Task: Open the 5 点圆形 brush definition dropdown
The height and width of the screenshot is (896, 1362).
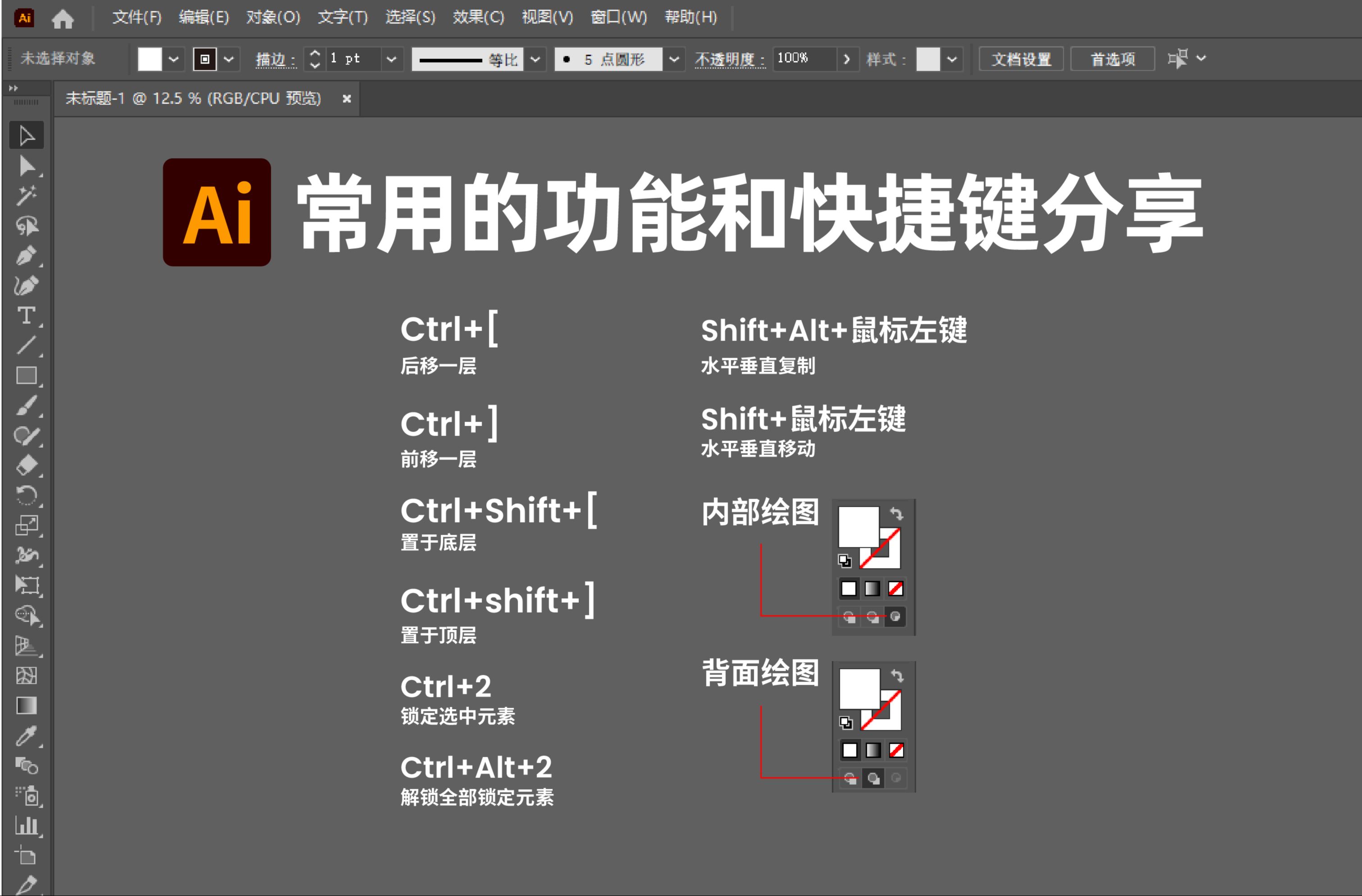Action: tap(674, 59)
